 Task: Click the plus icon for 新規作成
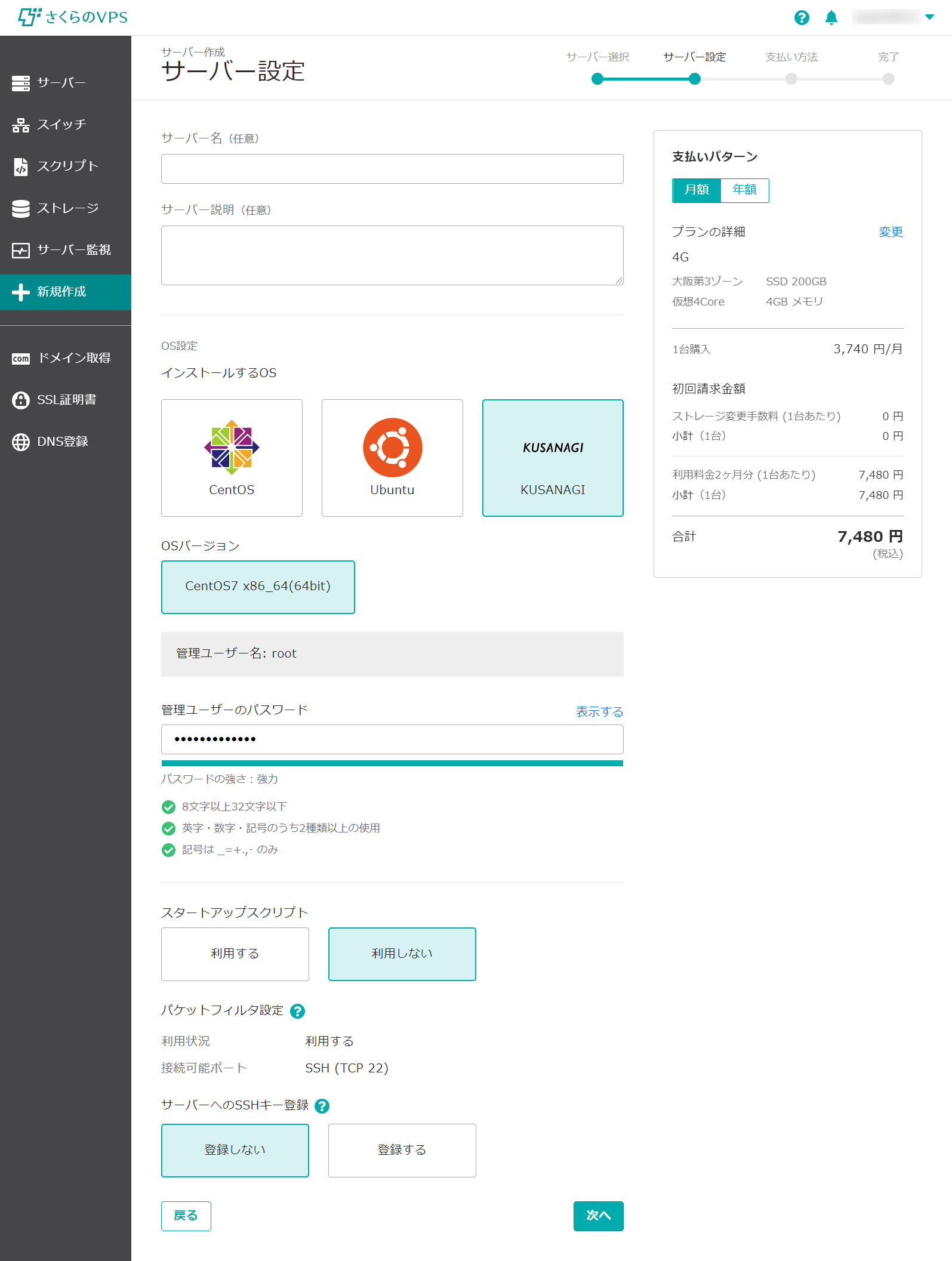(21, 292)
